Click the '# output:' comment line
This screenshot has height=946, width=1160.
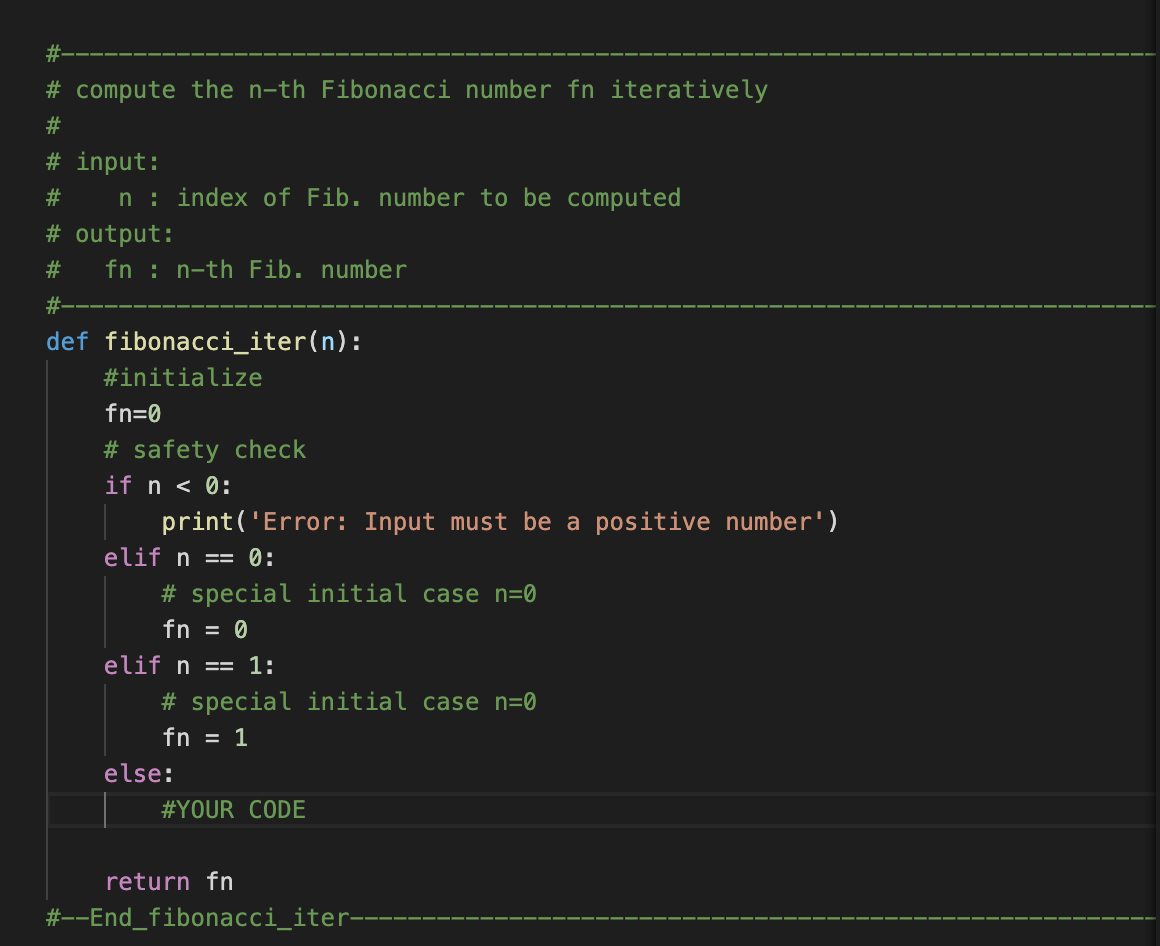coord(110,234)
